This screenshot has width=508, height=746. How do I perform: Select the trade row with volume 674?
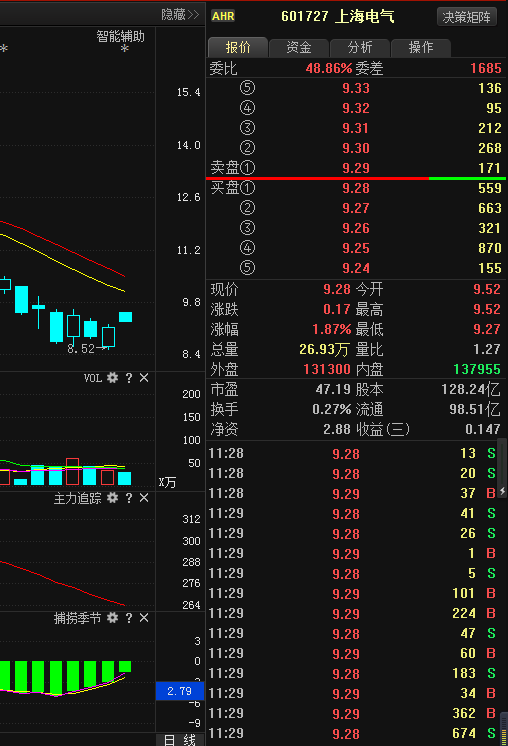pyautogui.click(x=357, y=733)
